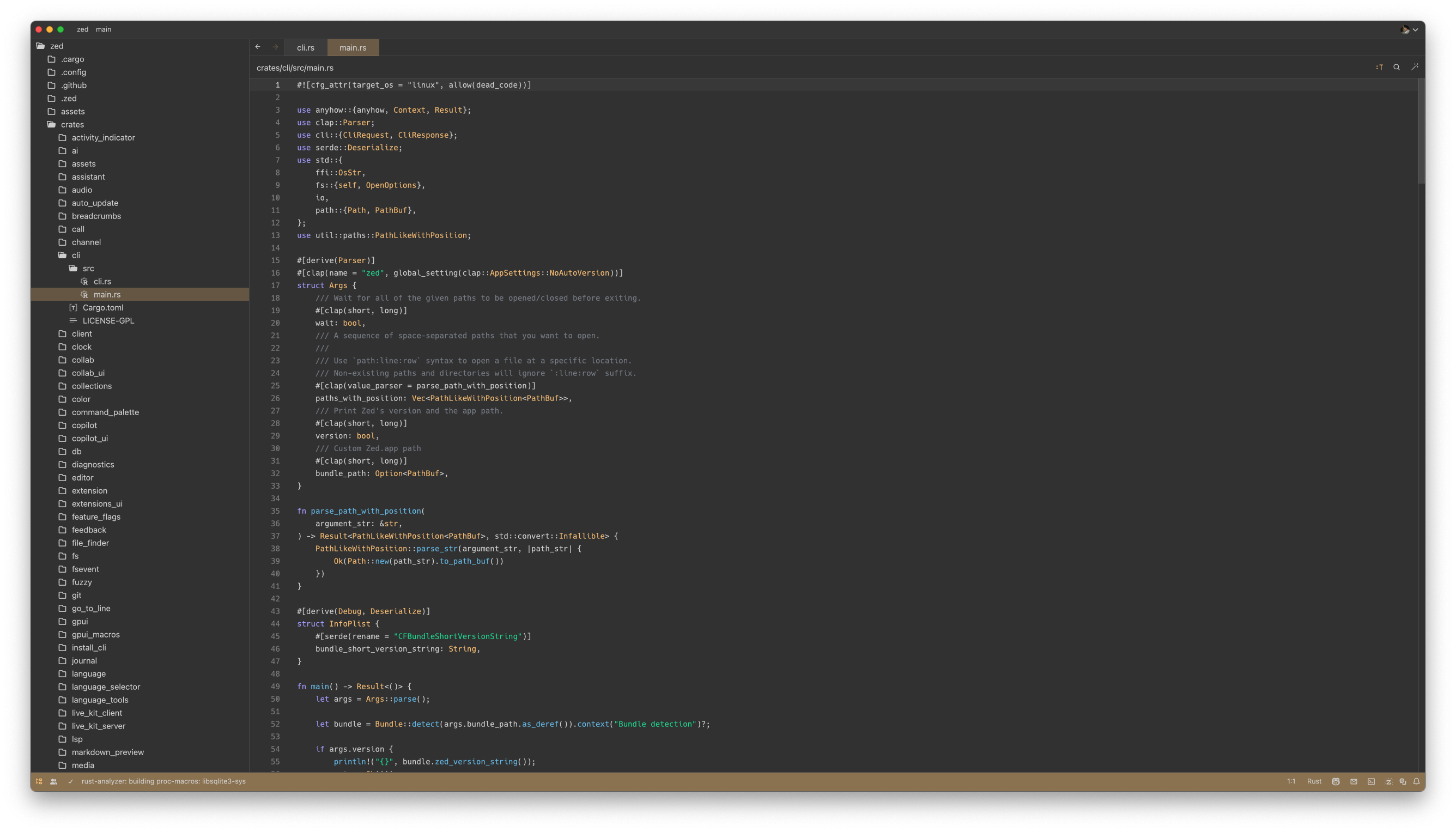Go forward with the right arrow

pos(275,47)
